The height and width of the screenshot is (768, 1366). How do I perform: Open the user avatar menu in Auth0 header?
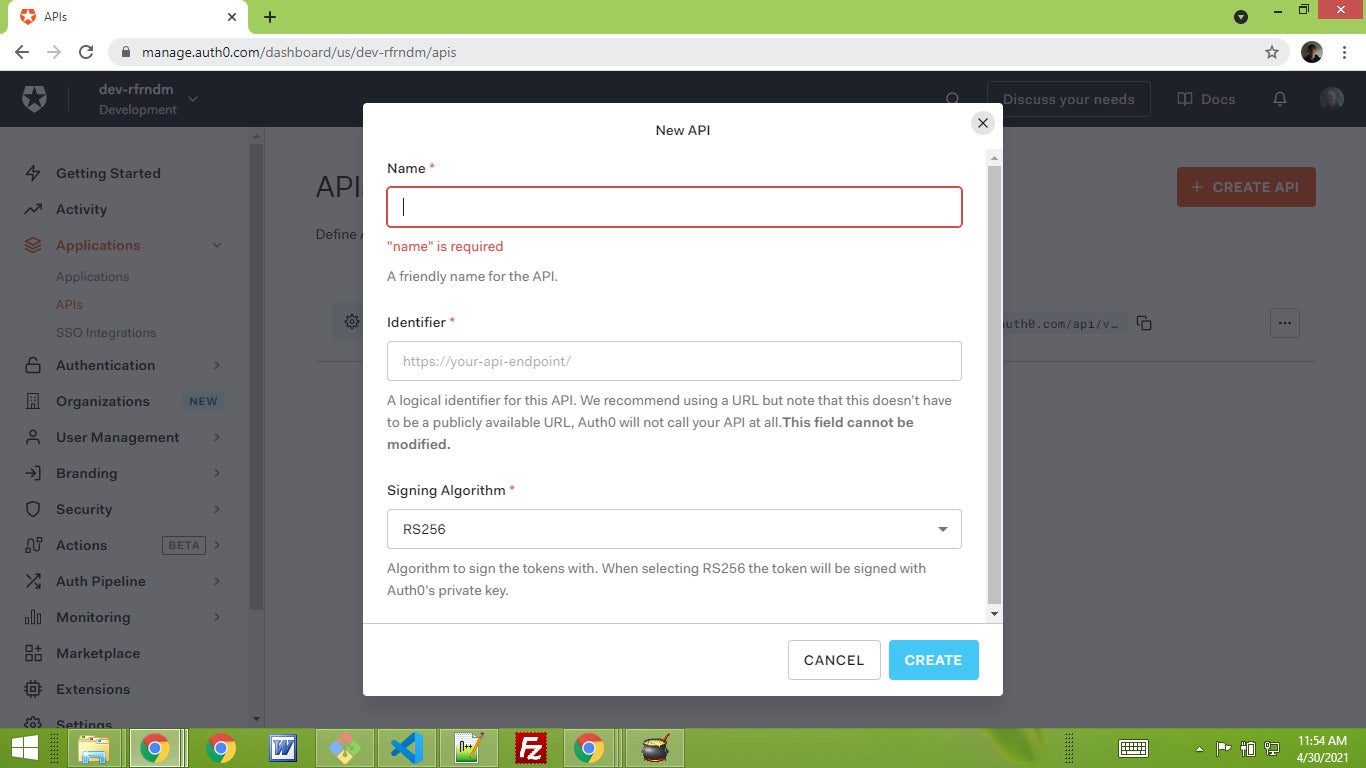click(x=1332, y=99)
